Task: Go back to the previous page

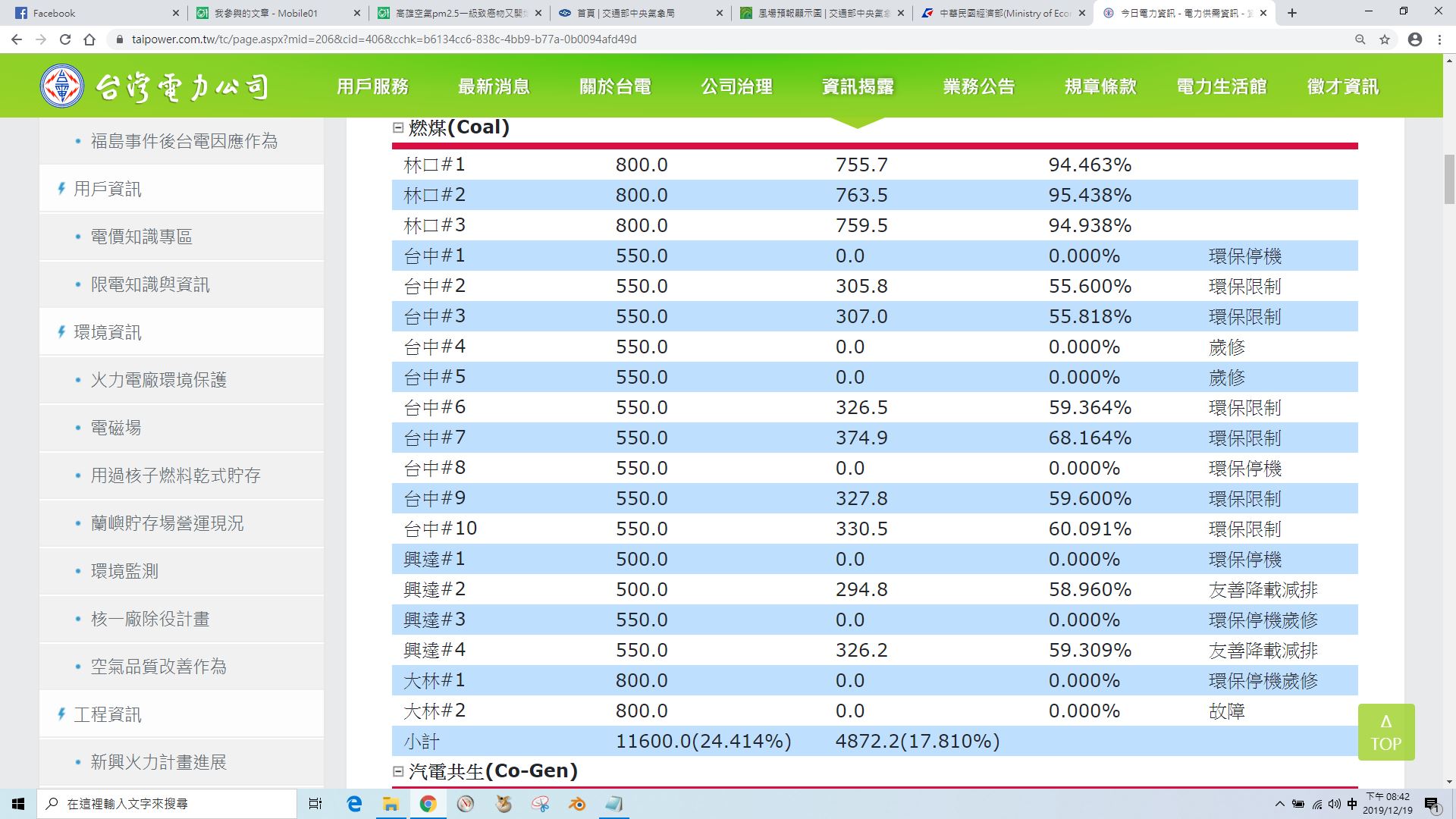Action: [17, 39]
